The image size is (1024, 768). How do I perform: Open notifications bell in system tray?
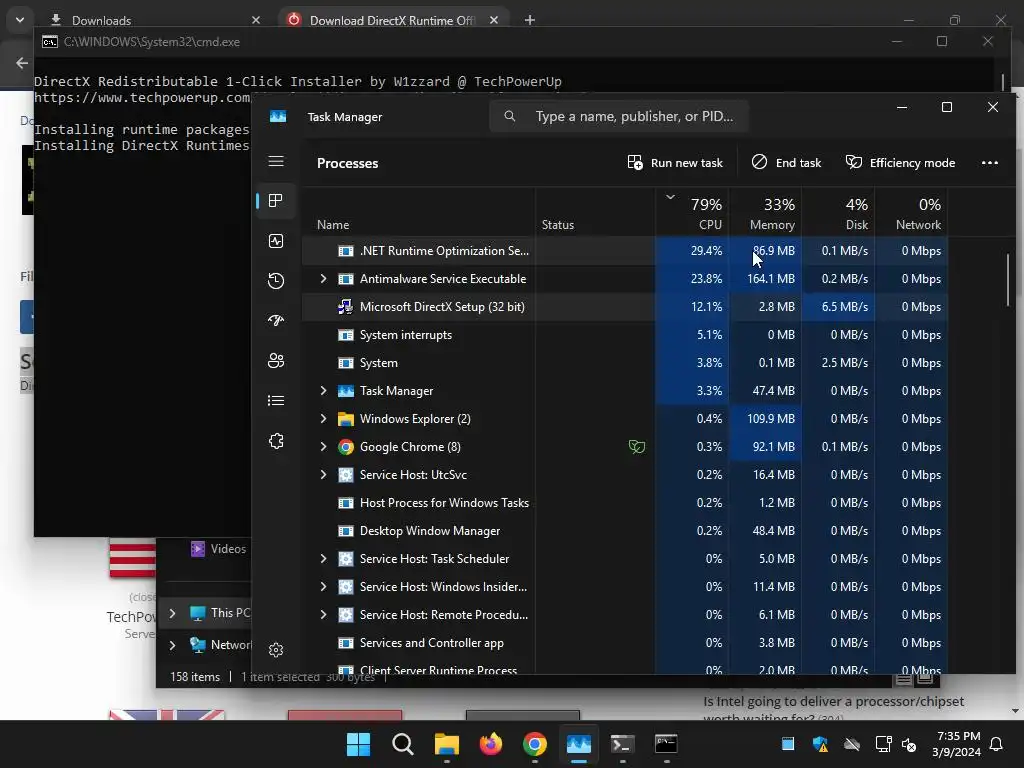pos(997,744)
